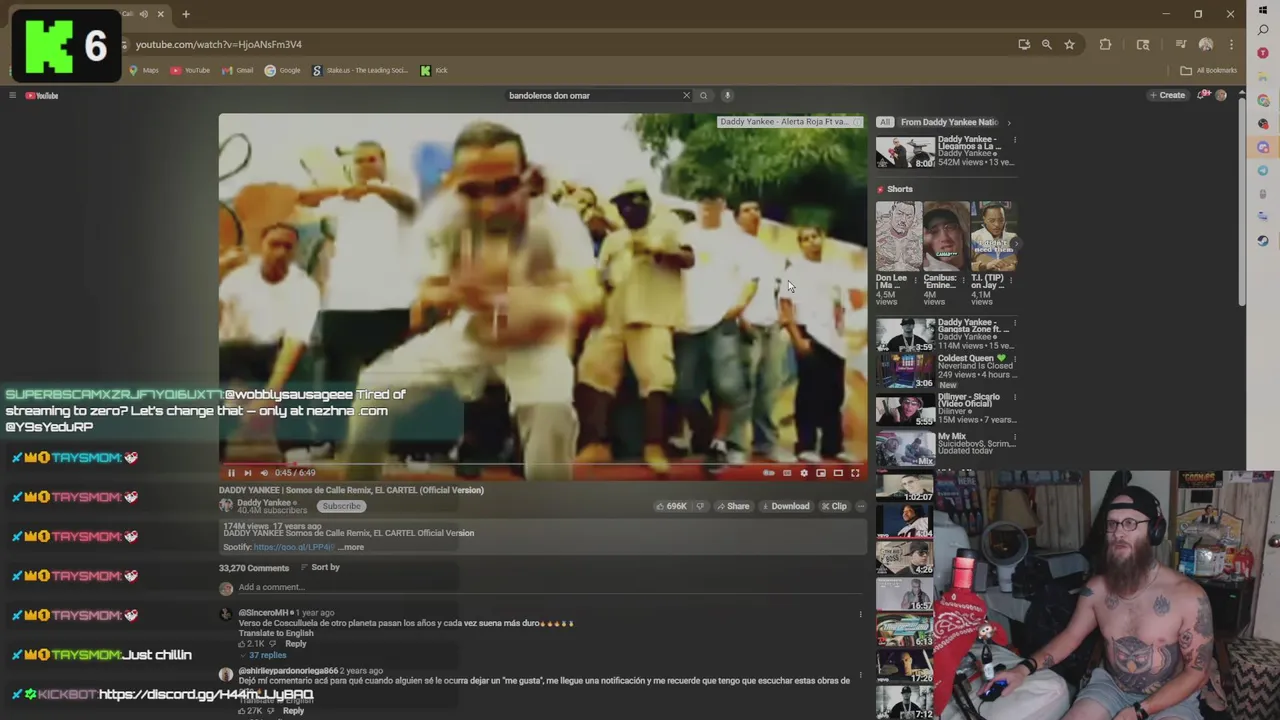Screen dimensions: 1280x720
Task: Open the player settings gear
Action: 804,473
